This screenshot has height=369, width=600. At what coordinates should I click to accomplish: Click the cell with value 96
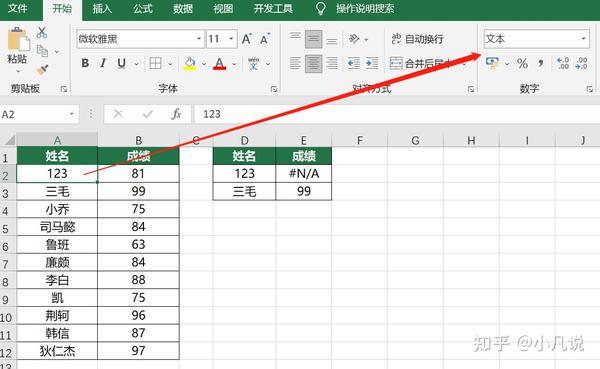pos(138,315)
